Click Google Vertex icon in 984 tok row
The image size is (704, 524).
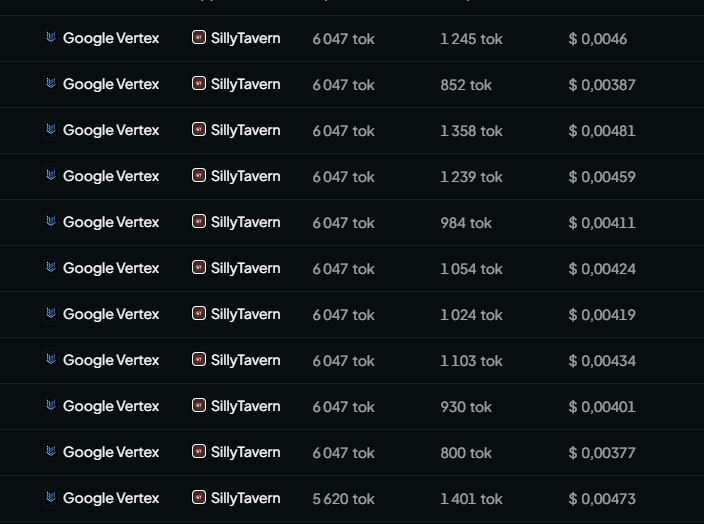click(x=51, y=221)
